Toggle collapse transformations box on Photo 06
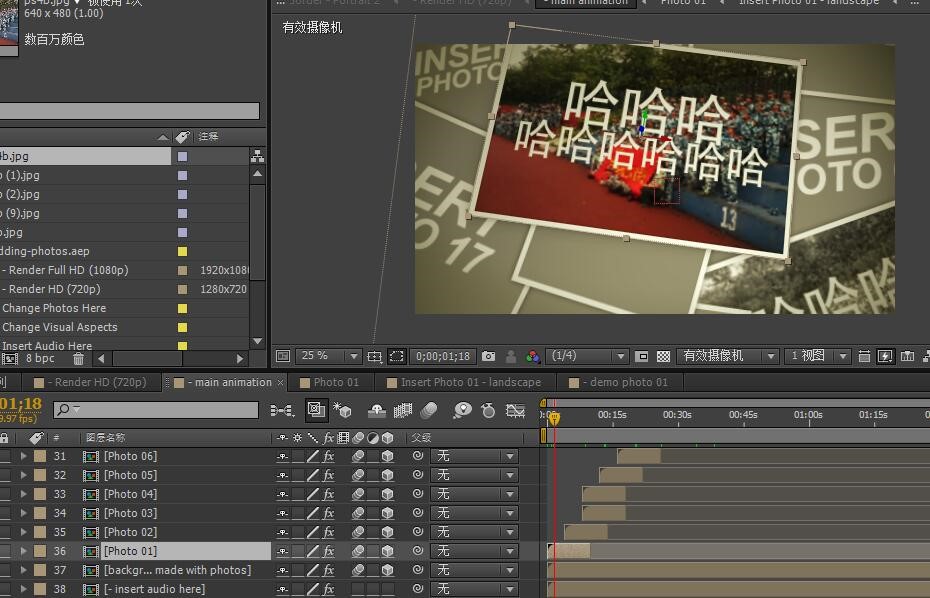 click(298, 456)
